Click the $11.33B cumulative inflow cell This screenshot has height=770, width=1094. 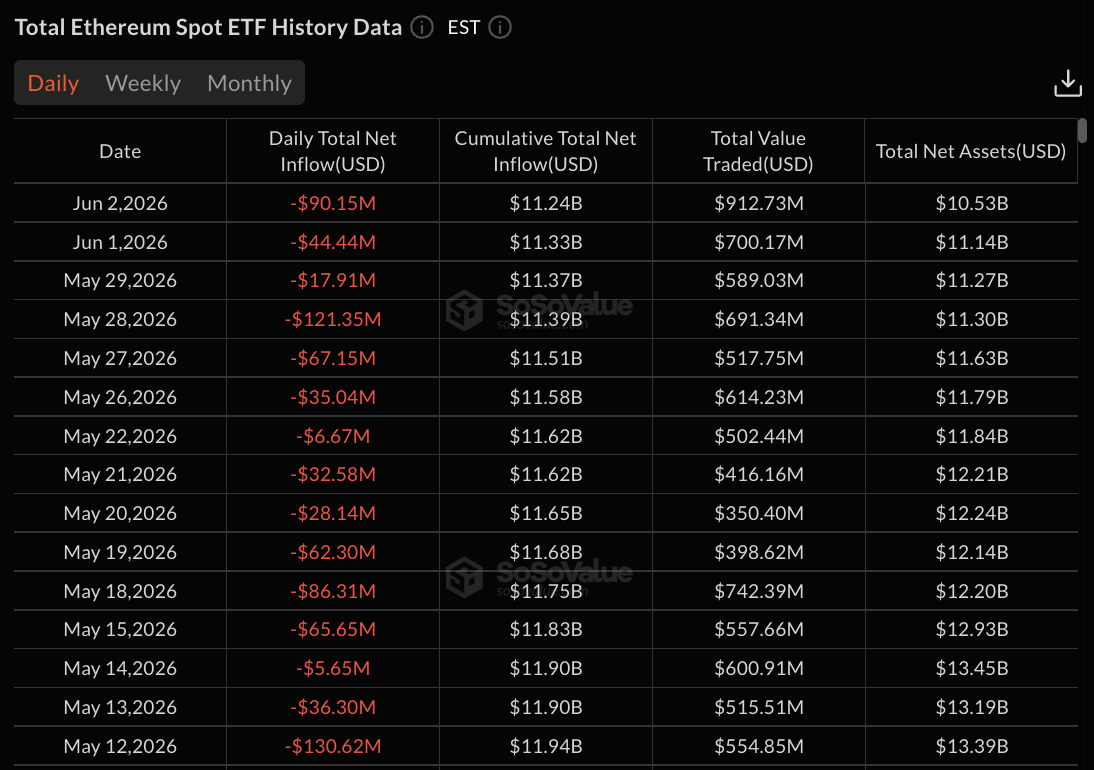[546, 242]
